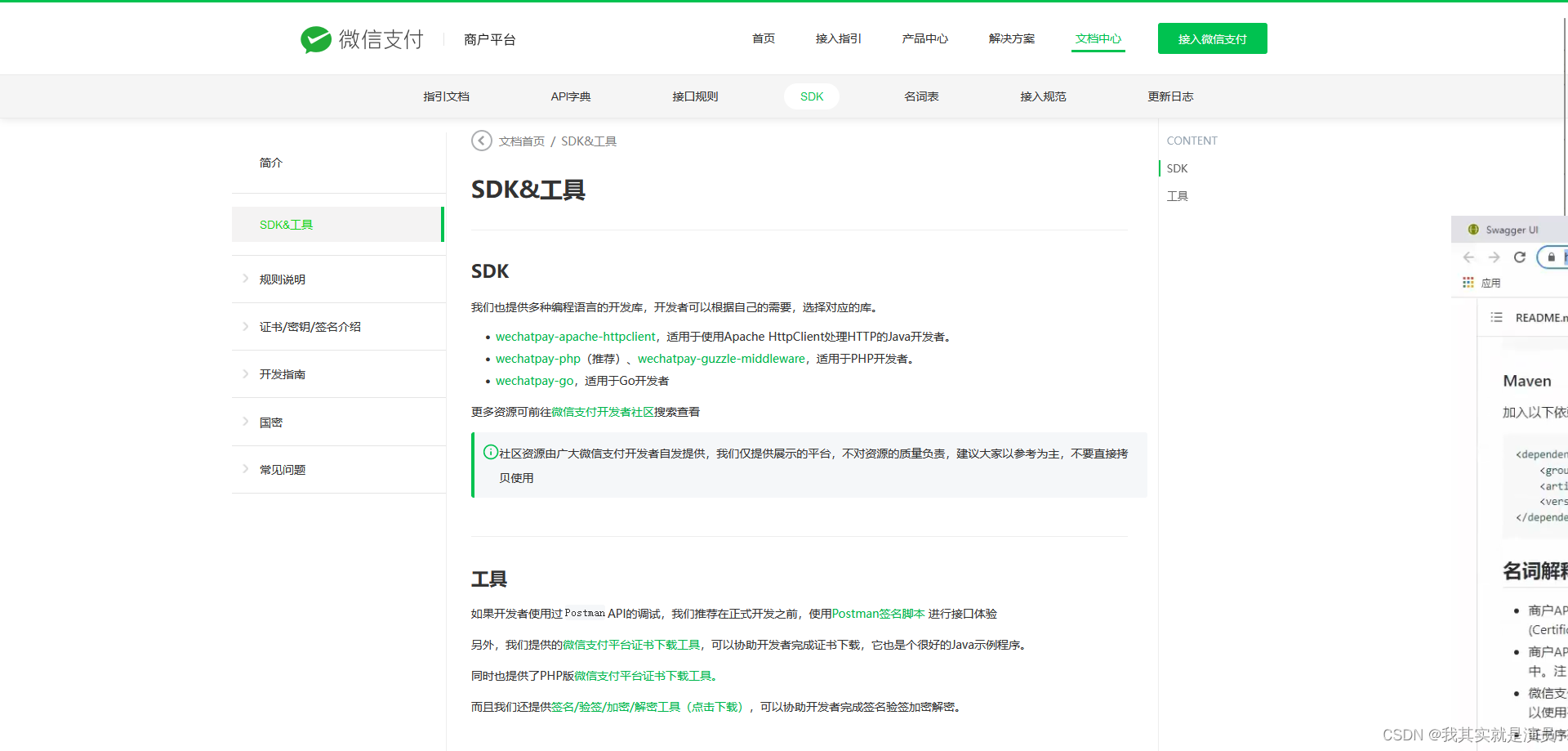Switch to the 指引文档 tab
Image resolution: width=1568 pixels, height=751 pixels.
tap(446, 96)
